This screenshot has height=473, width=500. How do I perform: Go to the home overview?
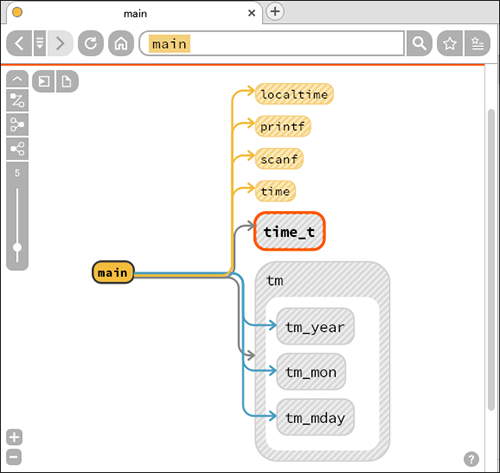[x=121, y=43]
